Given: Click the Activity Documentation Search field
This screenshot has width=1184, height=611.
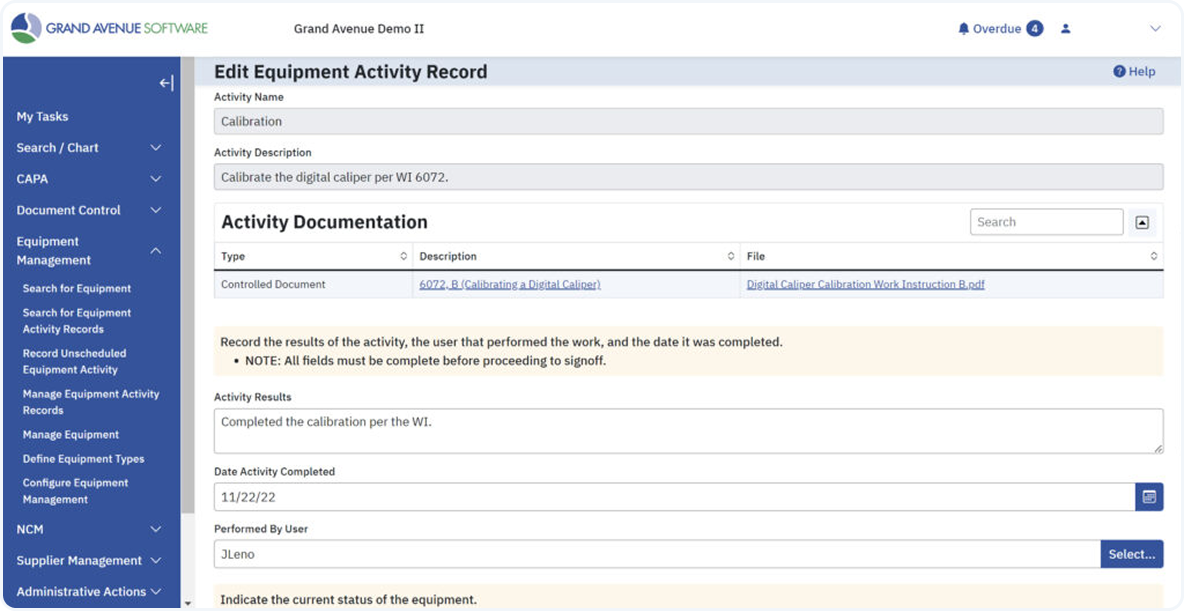Looking at the screenshot, I should pos(1047,222).
